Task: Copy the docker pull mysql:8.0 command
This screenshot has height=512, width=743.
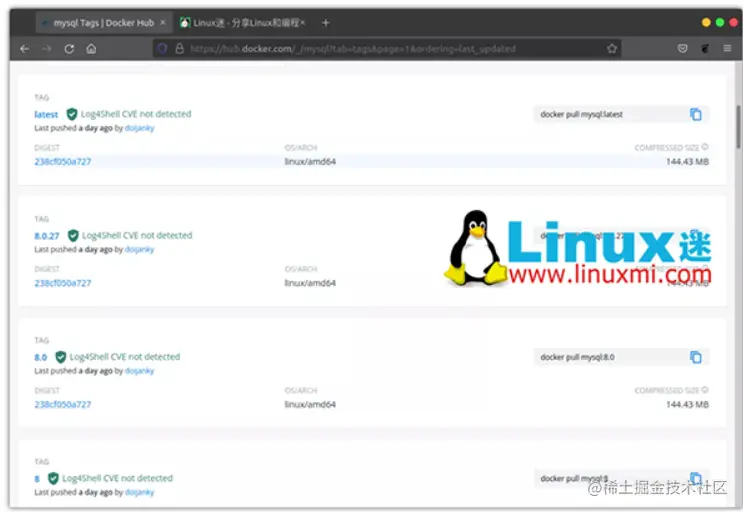Action: [x=695, y=357]
